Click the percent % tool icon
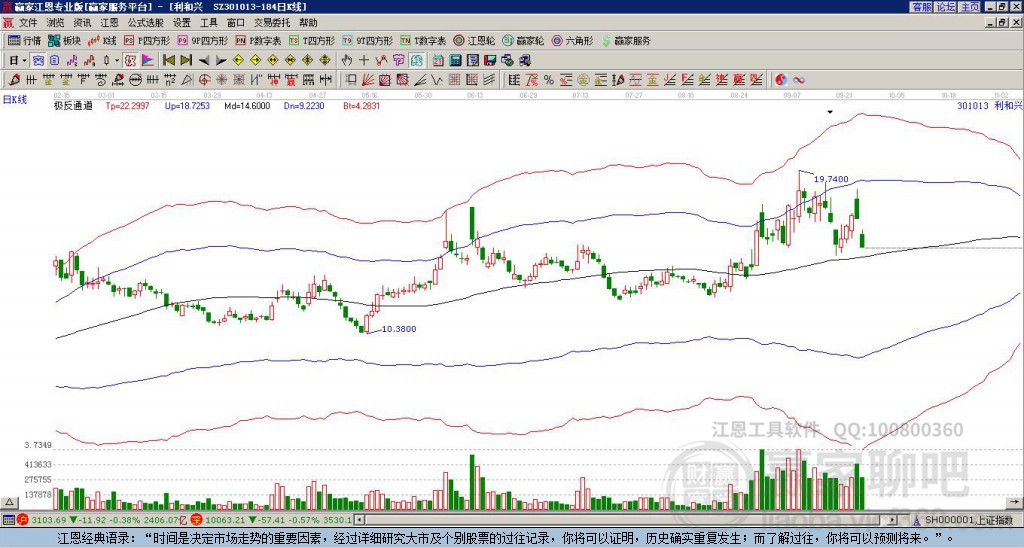The height and width of the screenshot is (548, 1024). pos(549,80)
